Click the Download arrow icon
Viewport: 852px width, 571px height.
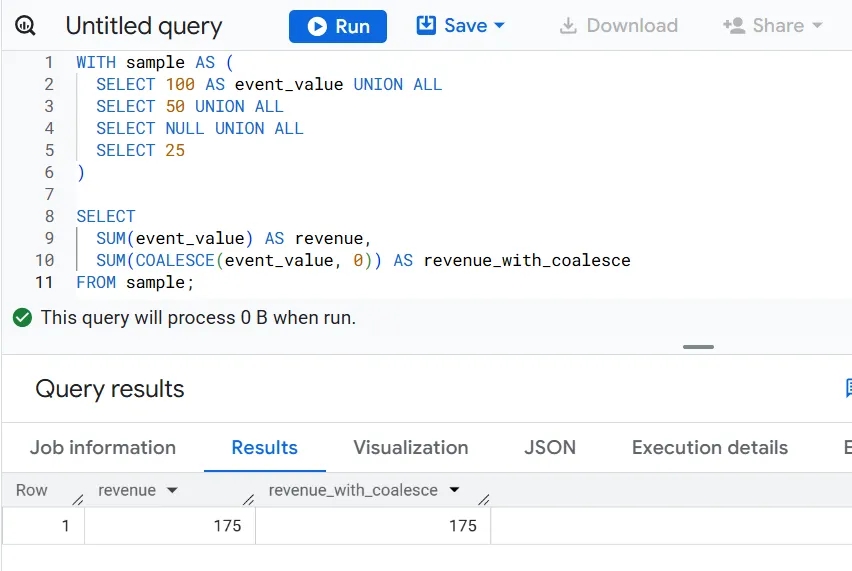coord(568,26)
